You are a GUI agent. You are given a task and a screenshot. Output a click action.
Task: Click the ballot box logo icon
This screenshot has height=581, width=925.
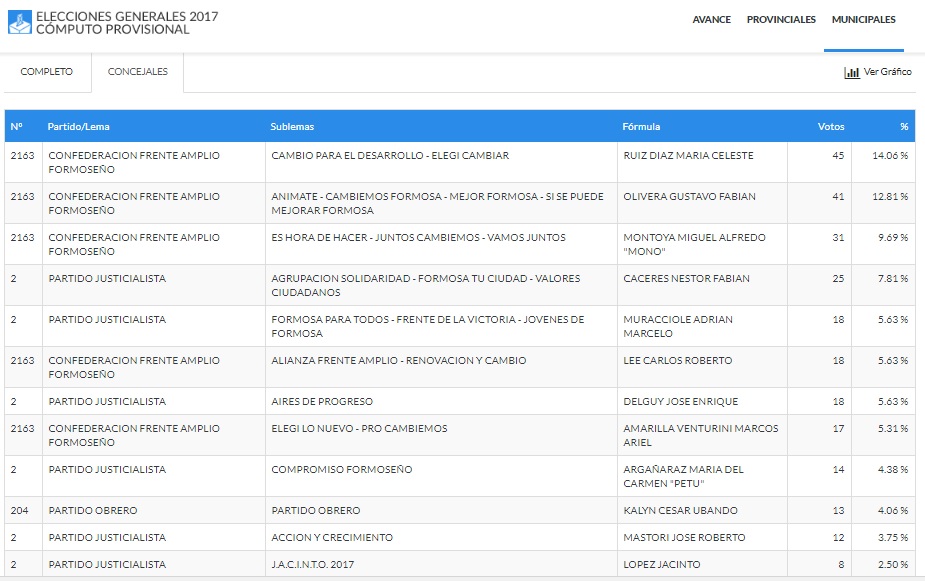pyautogui.click(x=20, y=23)
